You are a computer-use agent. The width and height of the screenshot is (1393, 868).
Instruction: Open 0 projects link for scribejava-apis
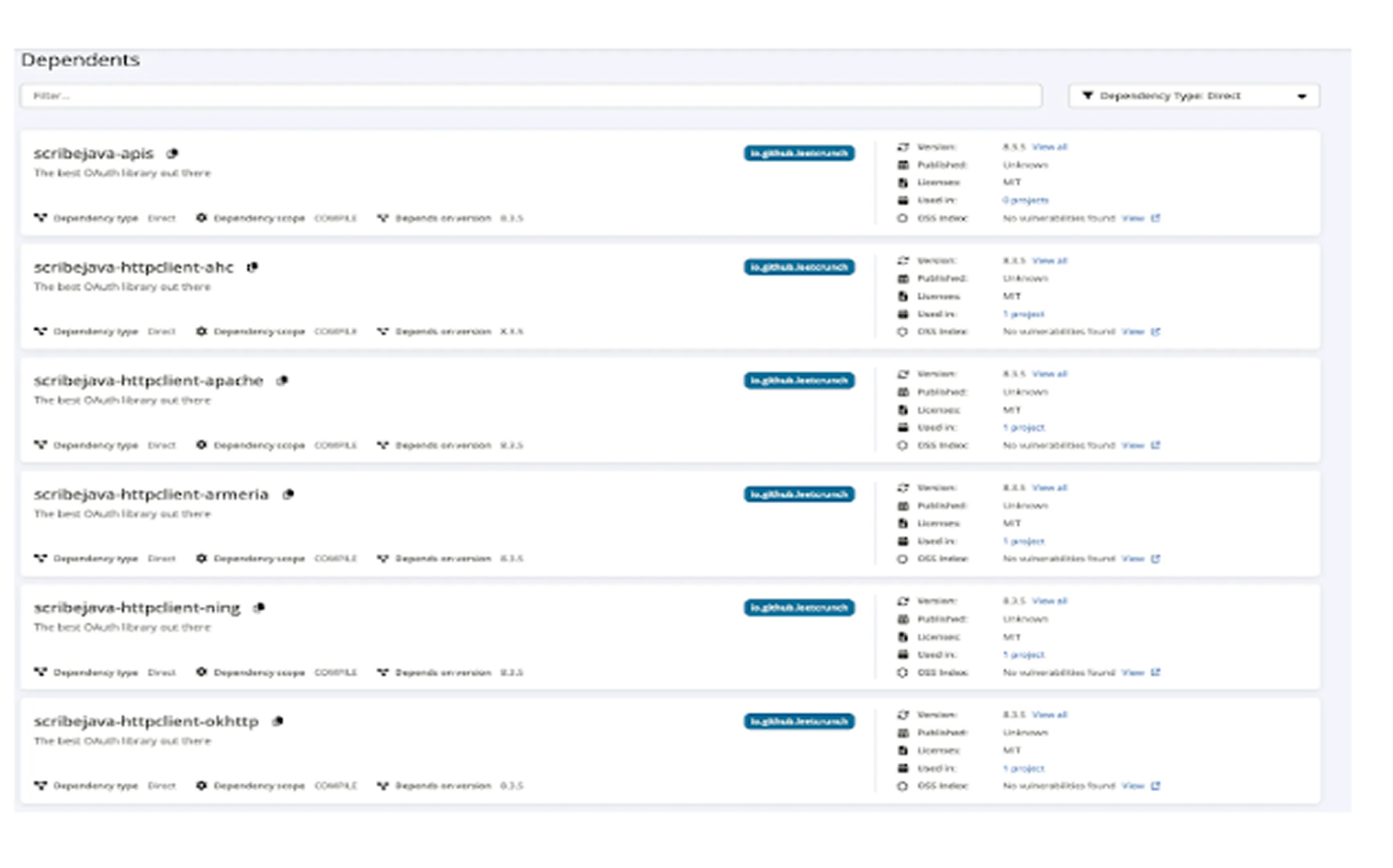pyautogui.click(x=1026, y=200)
